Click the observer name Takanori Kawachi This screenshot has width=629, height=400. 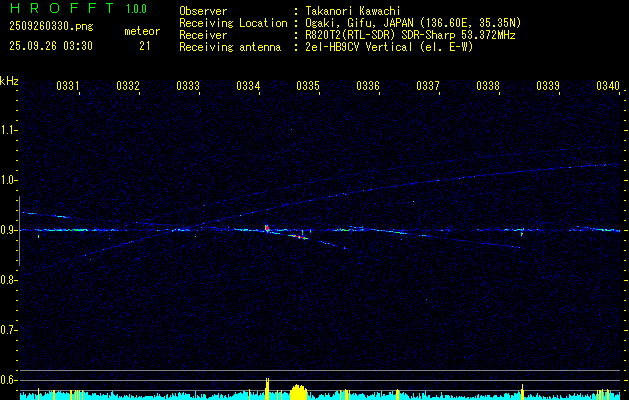click(x=352, y=11)
